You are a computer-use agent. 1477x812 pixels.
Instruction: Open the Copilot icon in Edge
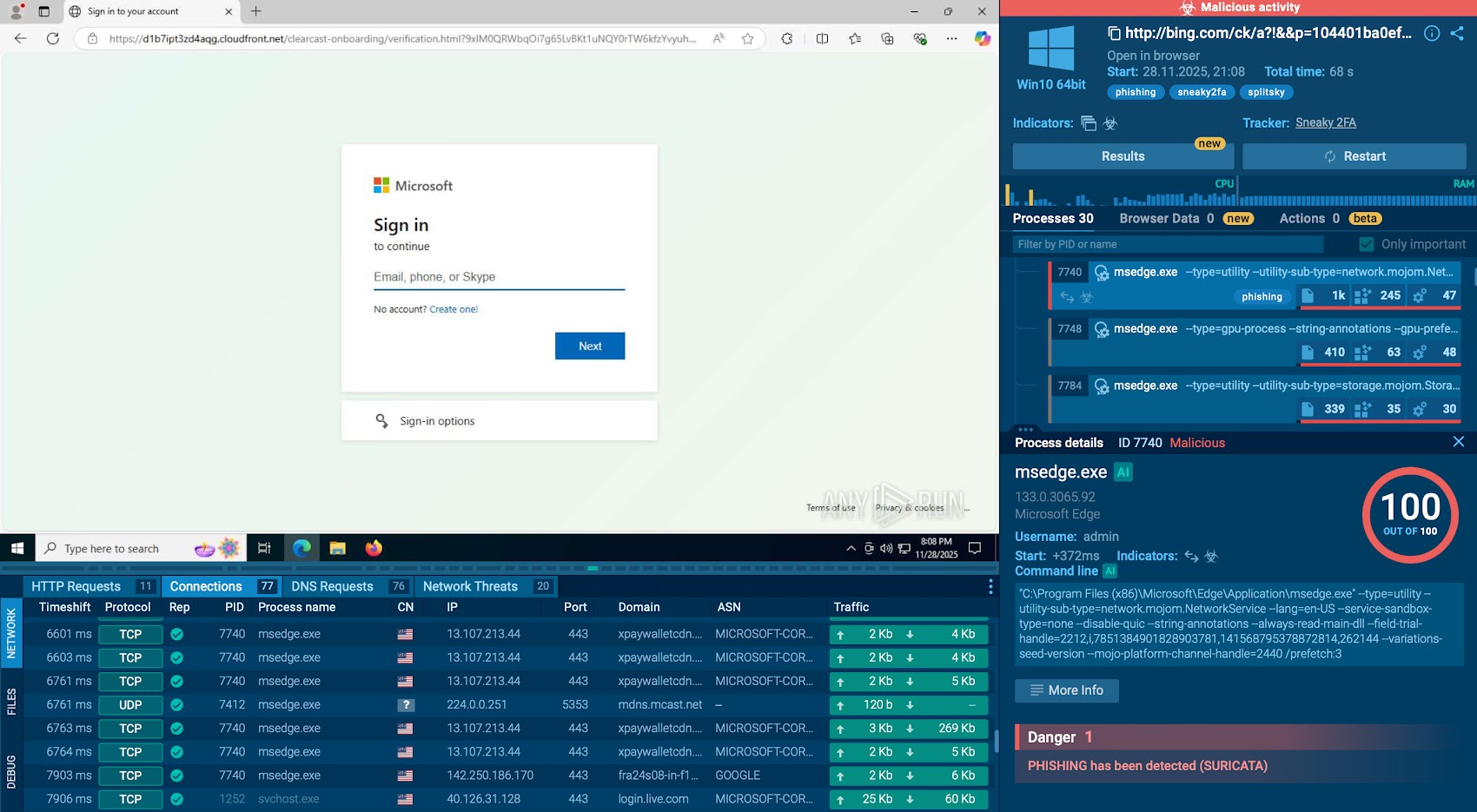pos(983,38)
